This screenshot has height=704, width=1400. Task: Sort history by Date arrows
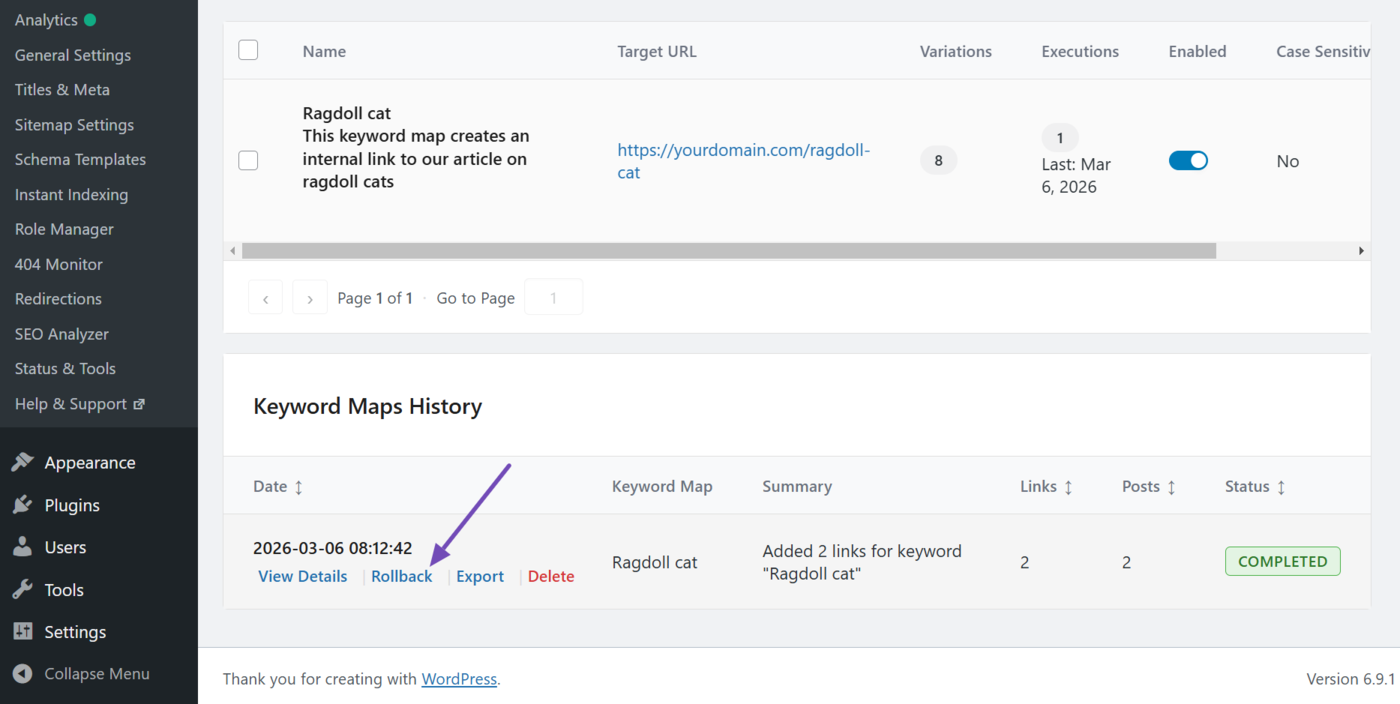click(298, 487)
